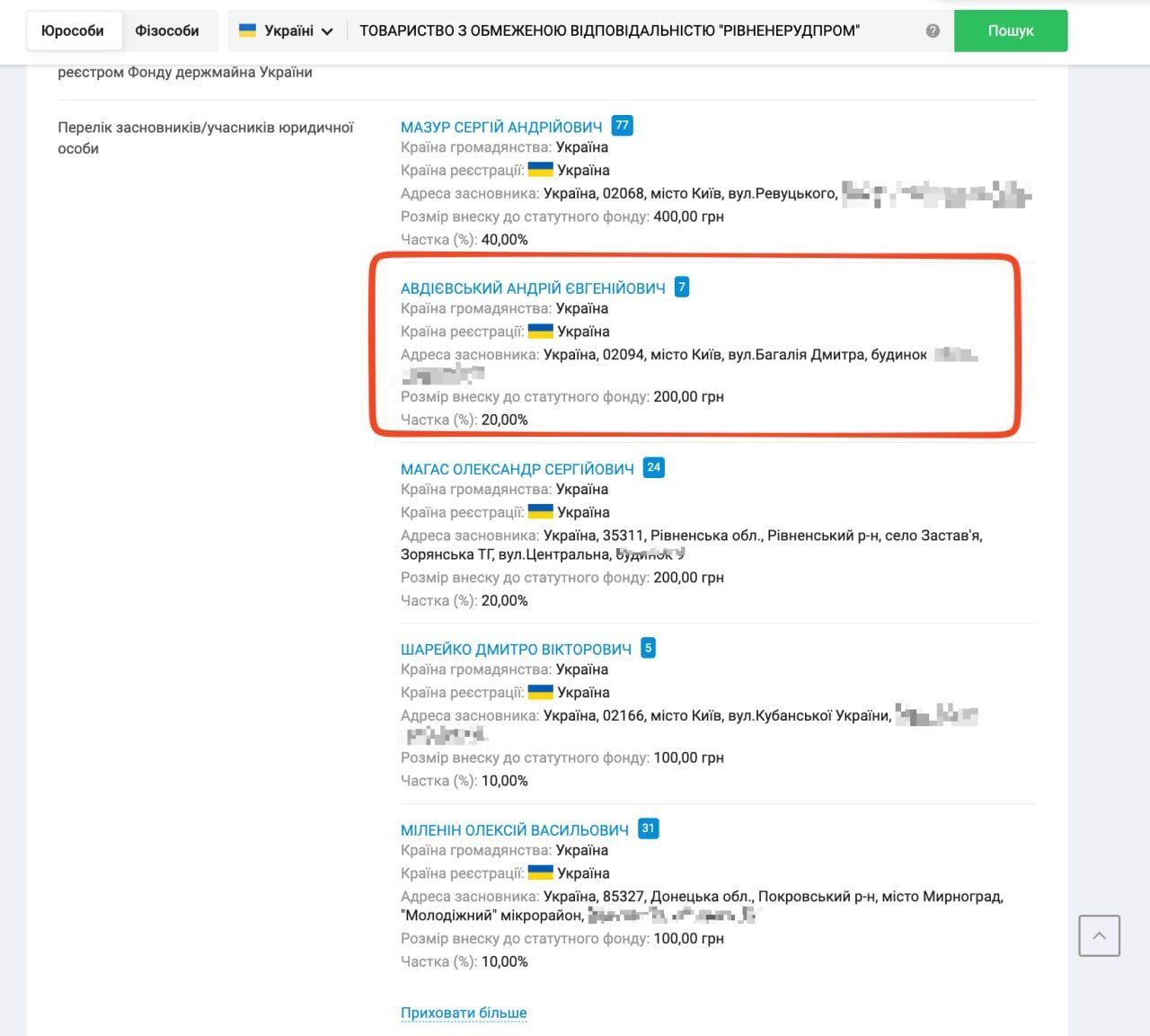1150x1036 pixels.
Task: Click the search field with company name
Action: [629, 31]
